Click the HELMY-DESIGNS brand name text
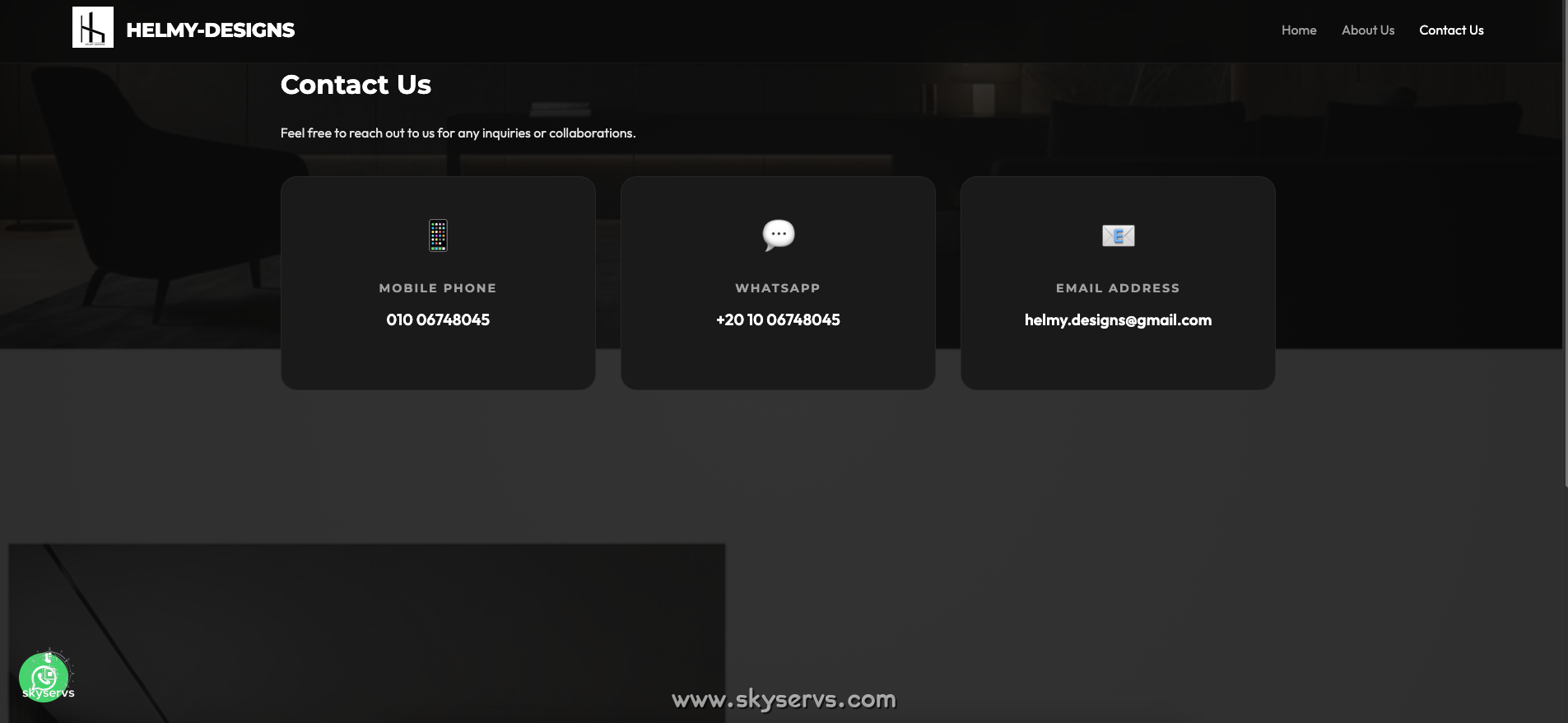The height and width of the screenshot is (723, 1568). point(210,30)
